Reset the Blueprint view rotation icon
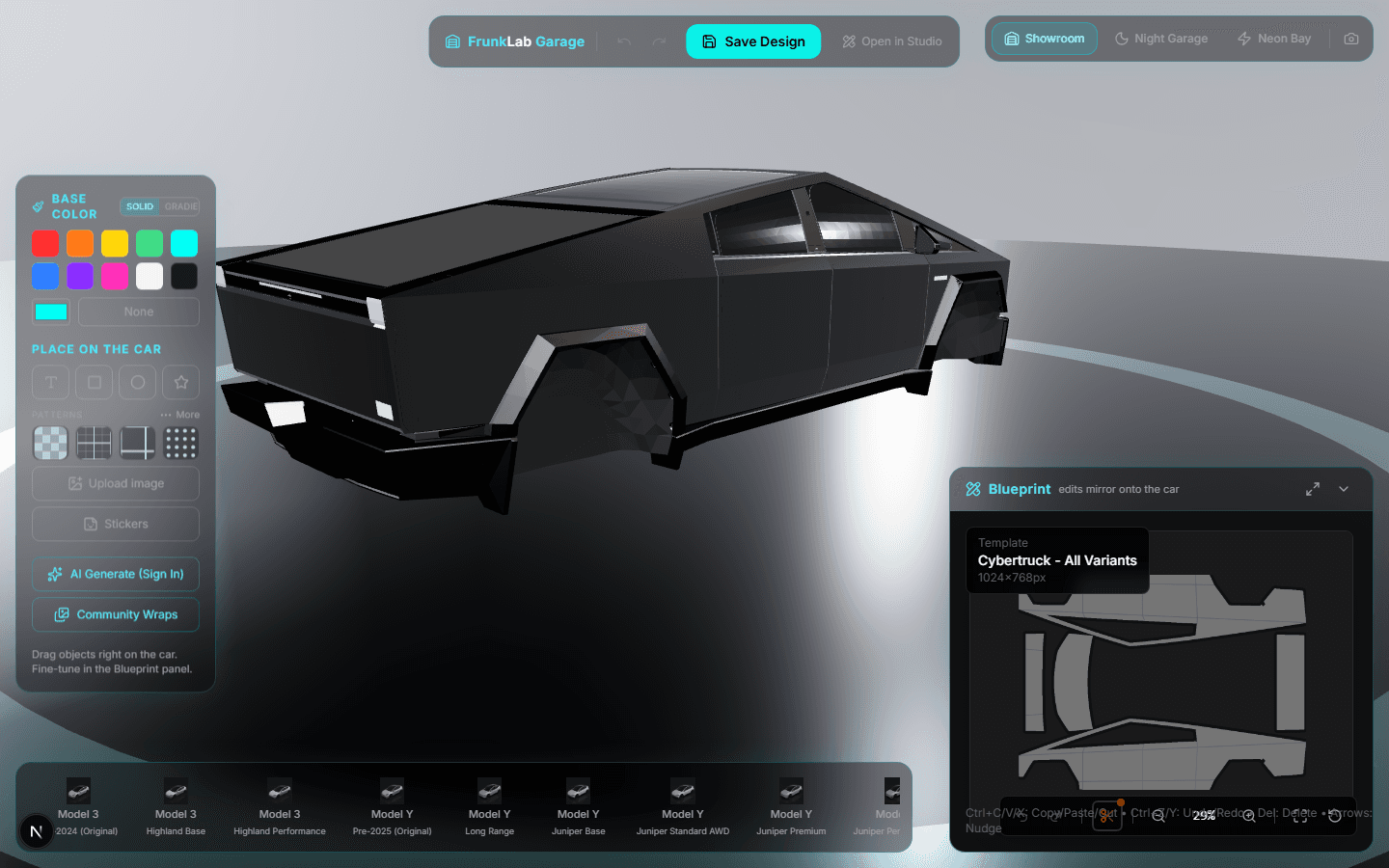 pyautogui.click(x=1335, y=816)
